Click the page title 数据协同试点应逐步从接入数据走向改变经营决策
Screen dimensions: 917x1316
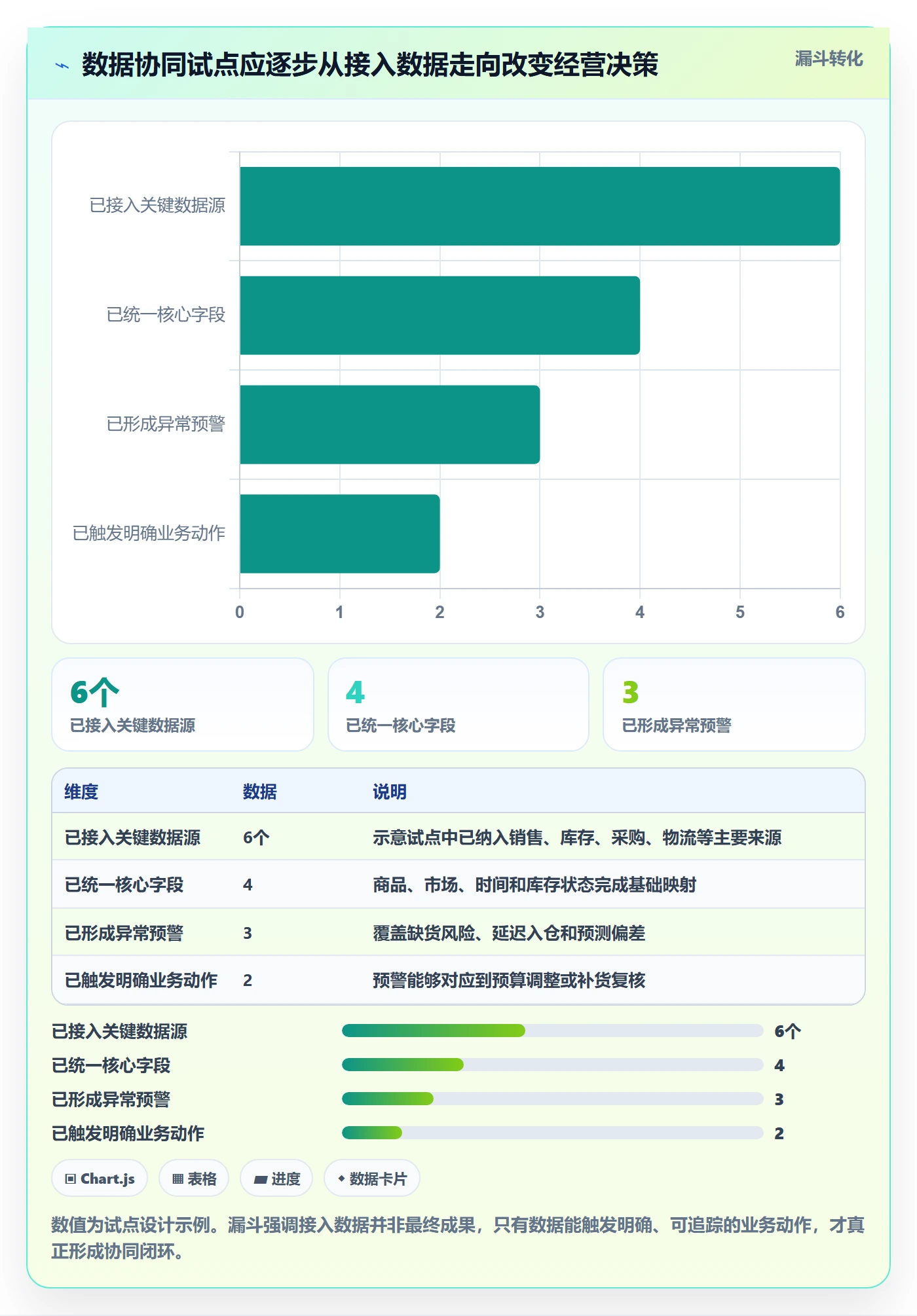[x=370, y=65]
